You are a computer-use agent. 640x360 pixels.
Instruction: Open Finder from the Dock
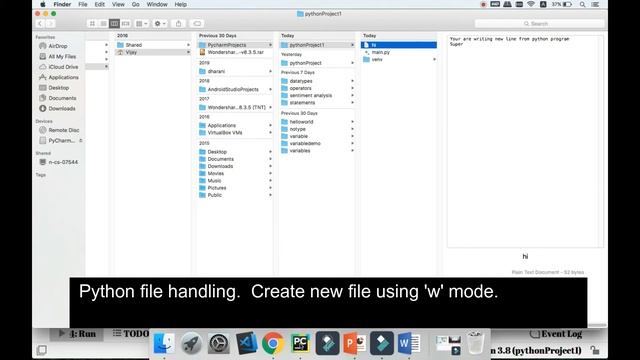click(x=164, y=343)
